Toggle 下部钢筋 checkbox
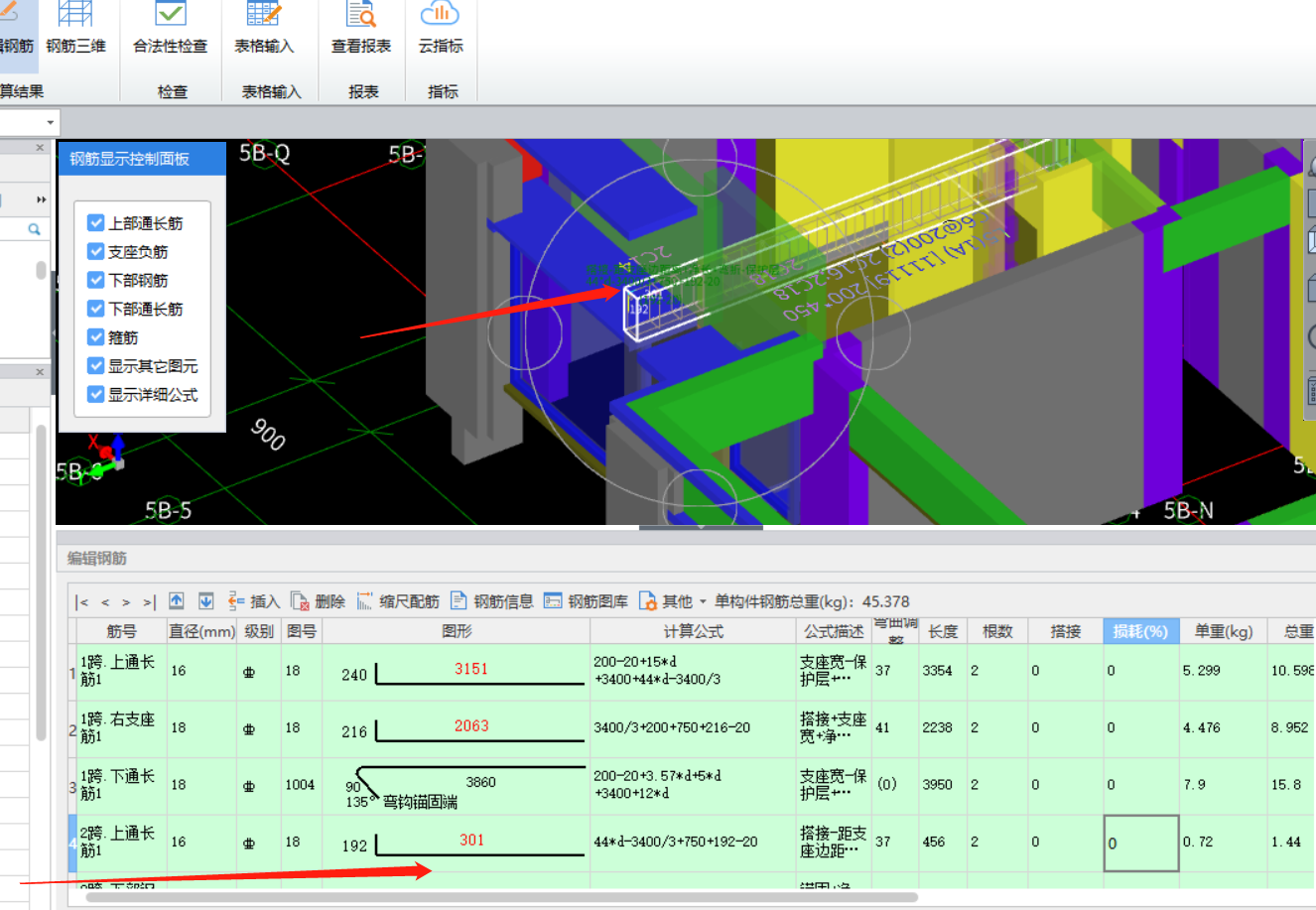 96,280
